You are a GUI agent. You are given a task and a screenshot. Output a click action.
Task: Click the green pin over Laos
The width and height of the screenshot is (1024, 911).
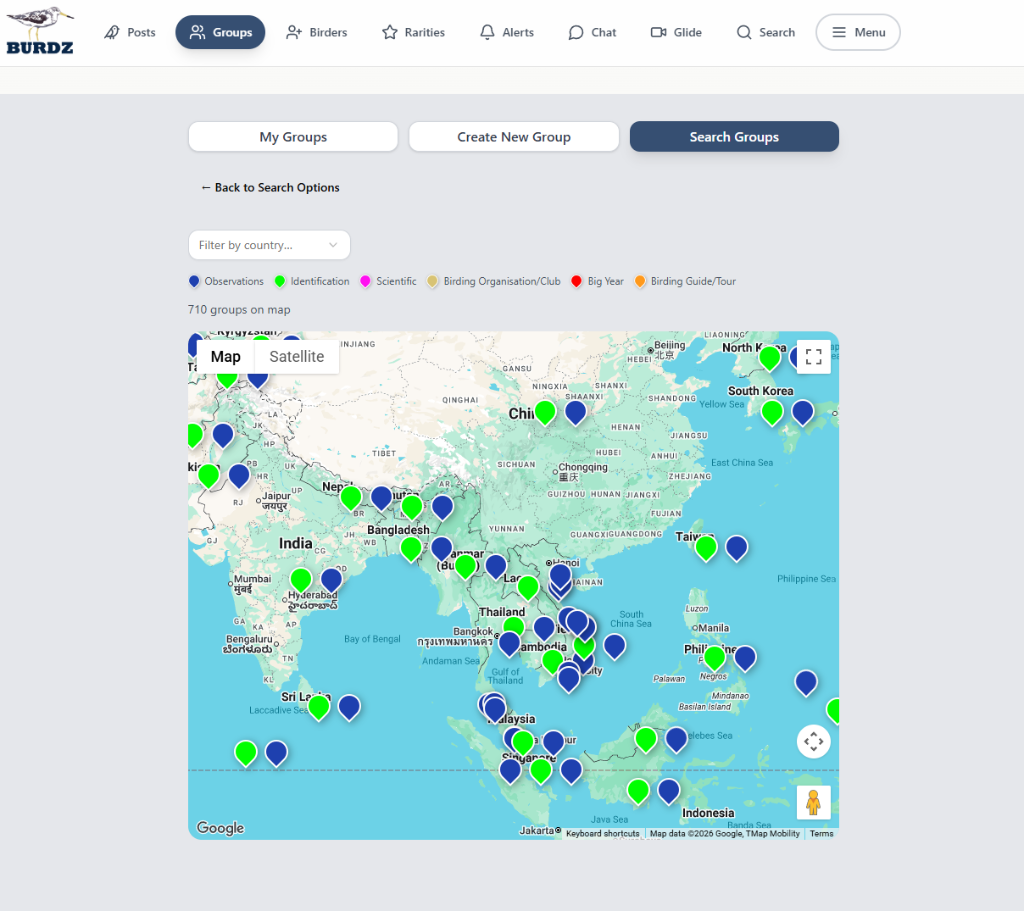click(x=528, y=588)
